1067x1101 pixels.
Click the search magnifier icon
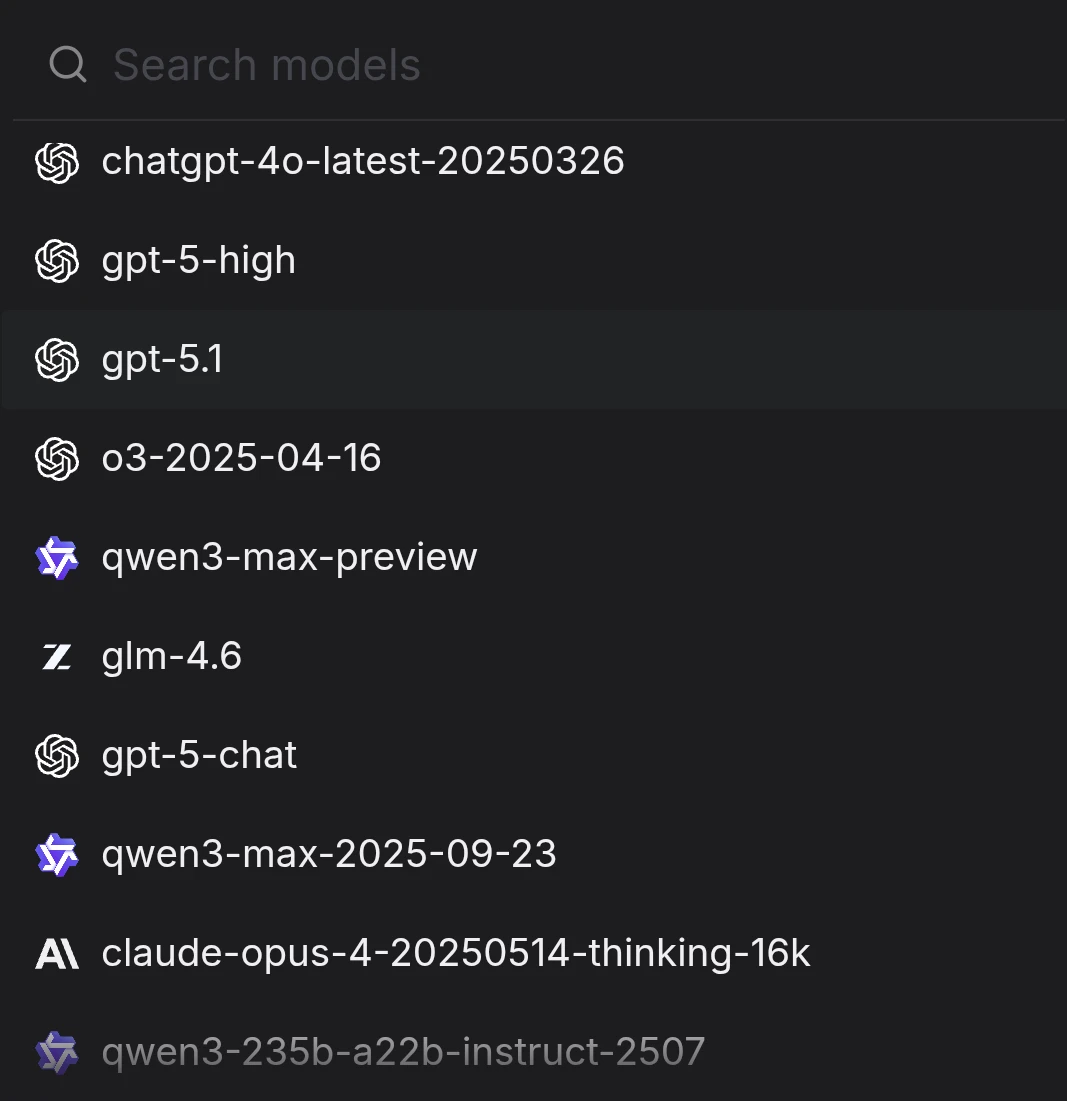(x=68, y=66)
